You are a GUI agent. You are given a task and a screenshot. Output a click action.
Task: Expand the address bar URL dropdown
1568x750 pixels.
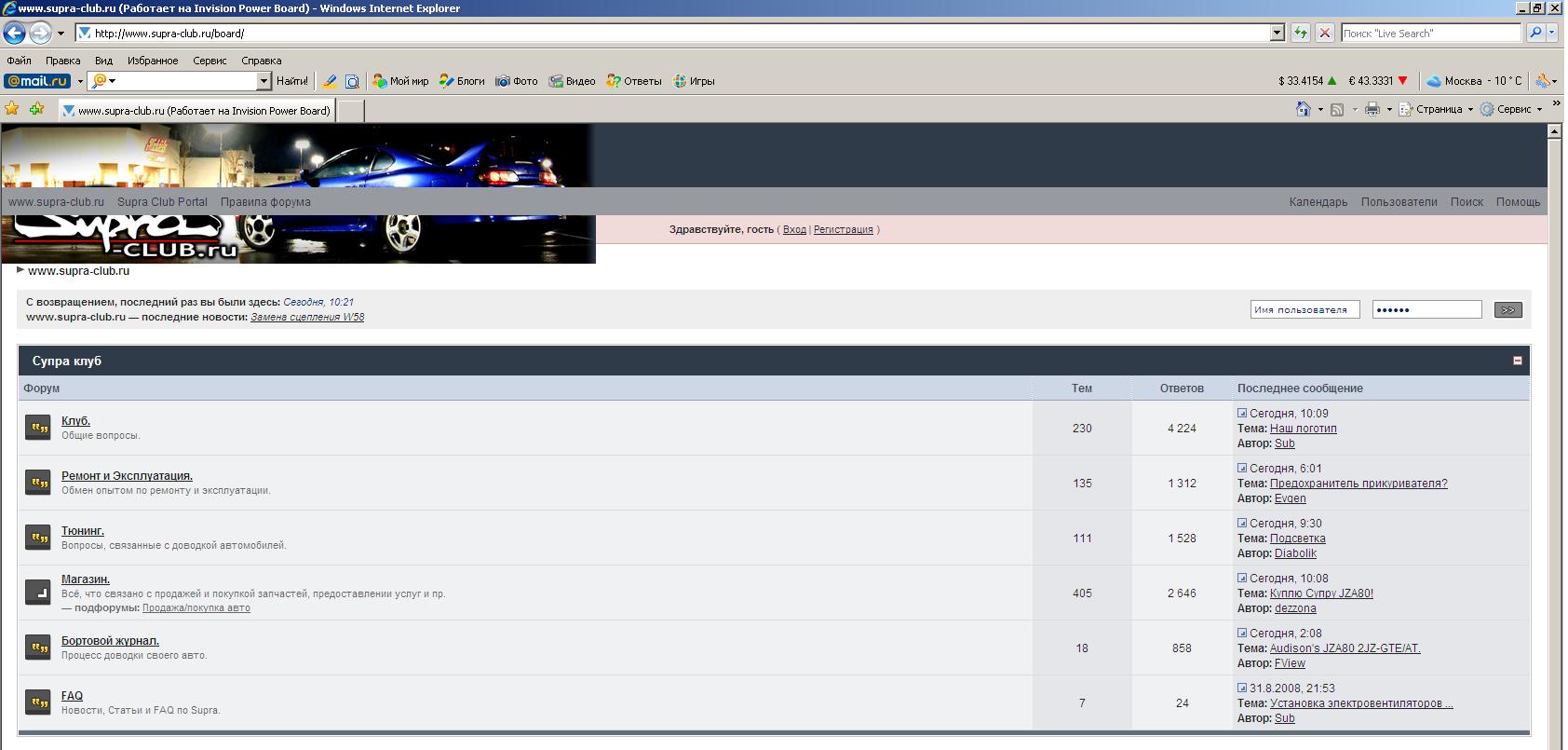point(1277,34)
